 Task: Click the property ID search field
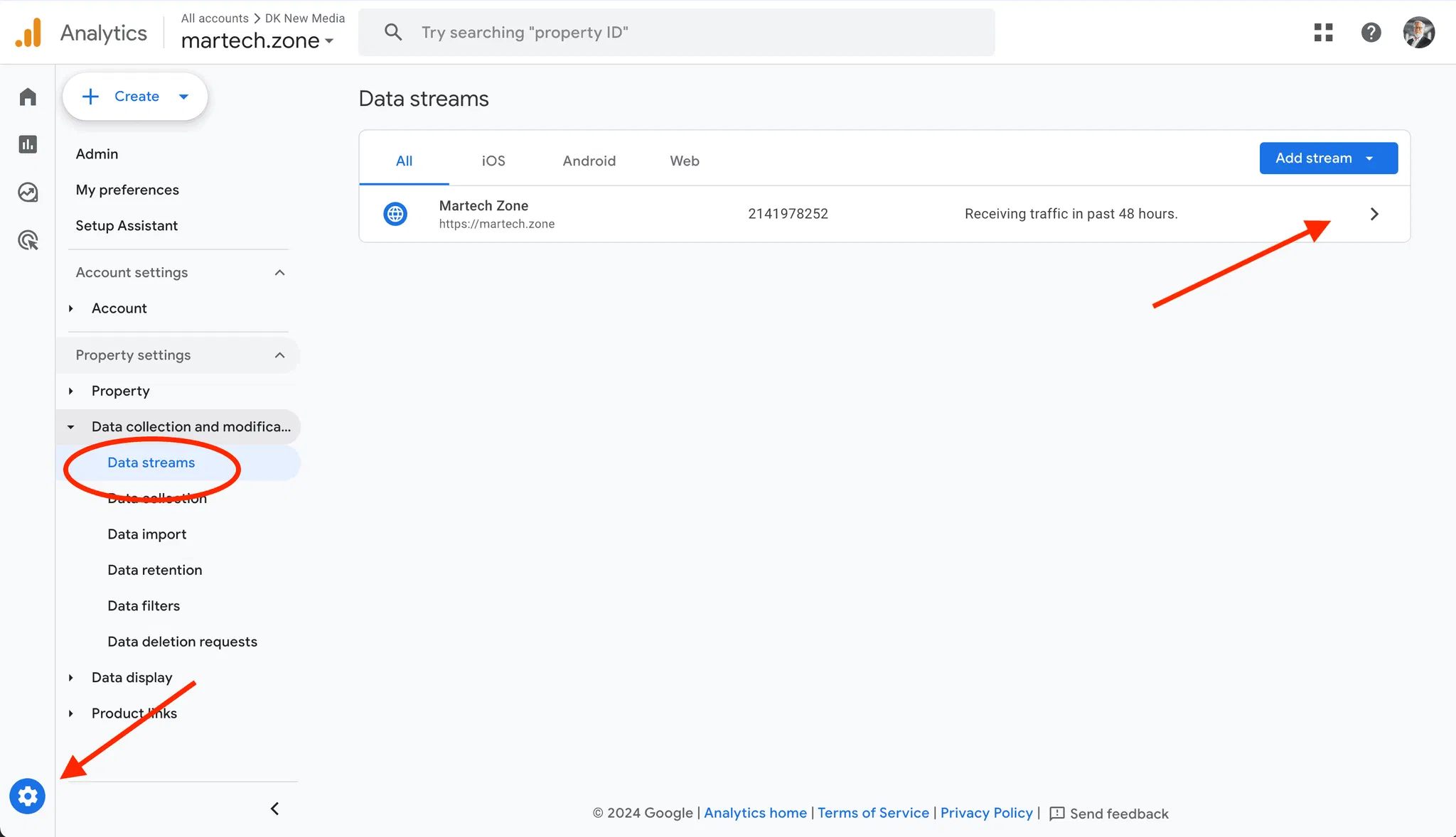(675, 33)
